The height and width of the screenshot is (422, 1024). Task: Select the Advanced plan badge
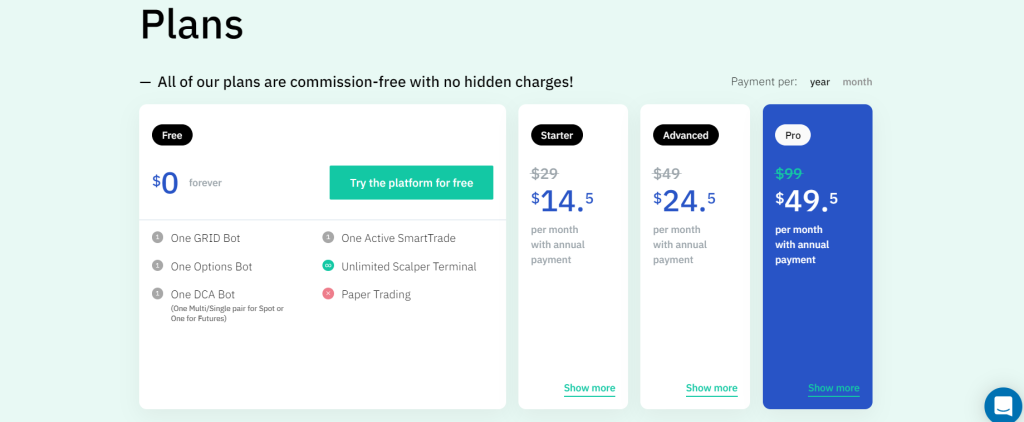click(x=686, y=135)
